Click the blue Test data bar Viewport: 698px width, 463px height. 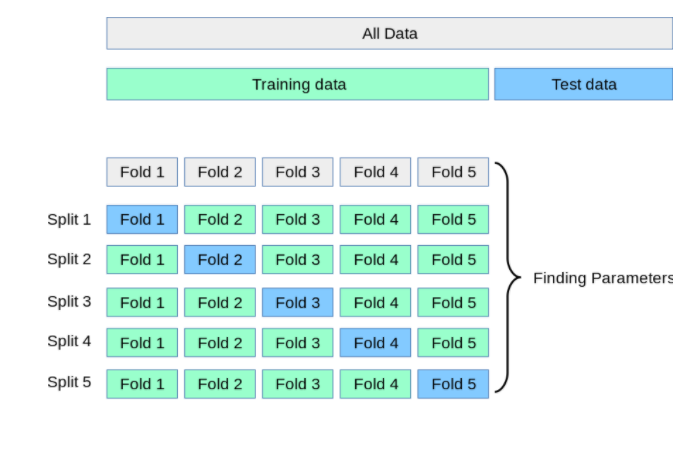(583, 84)
